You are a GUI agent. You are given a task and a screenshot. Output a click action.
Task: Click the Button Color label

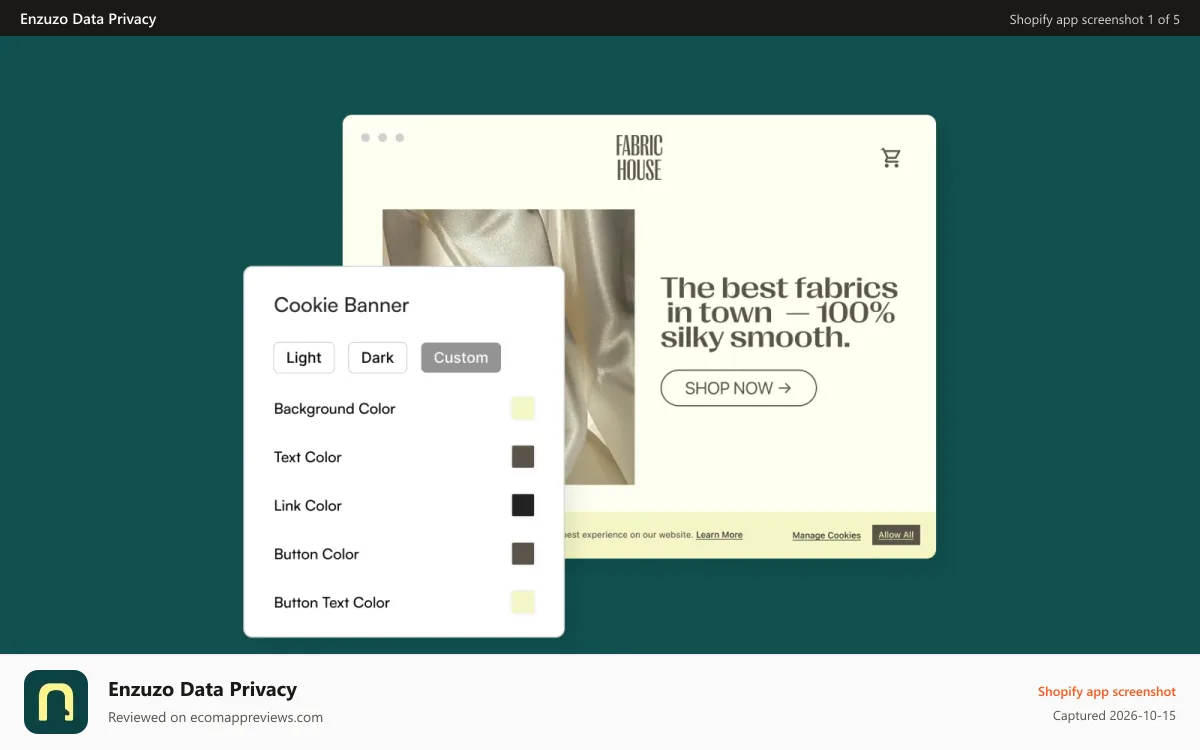(316, 554)
